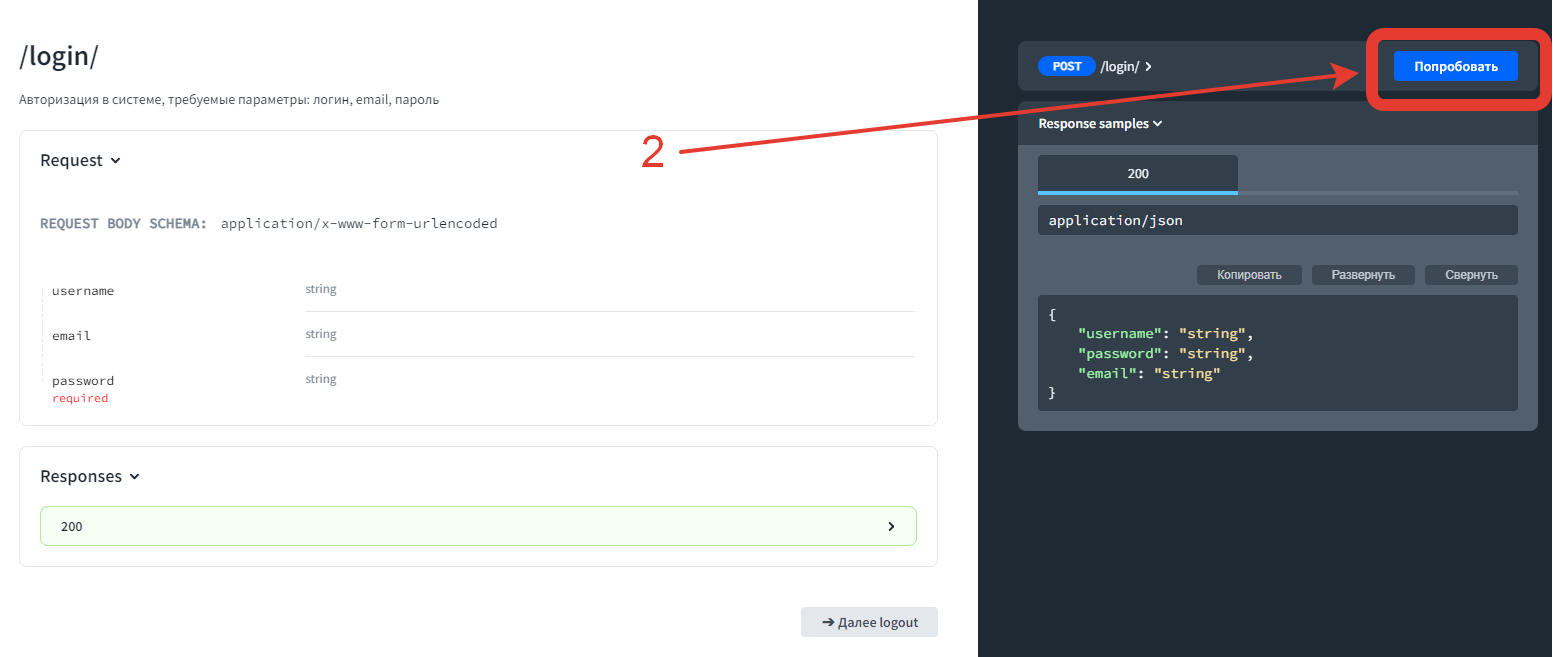Viewport: 1553px width, 657px height.
Task: Click the red required label under password
Action: tap(80, 398)
